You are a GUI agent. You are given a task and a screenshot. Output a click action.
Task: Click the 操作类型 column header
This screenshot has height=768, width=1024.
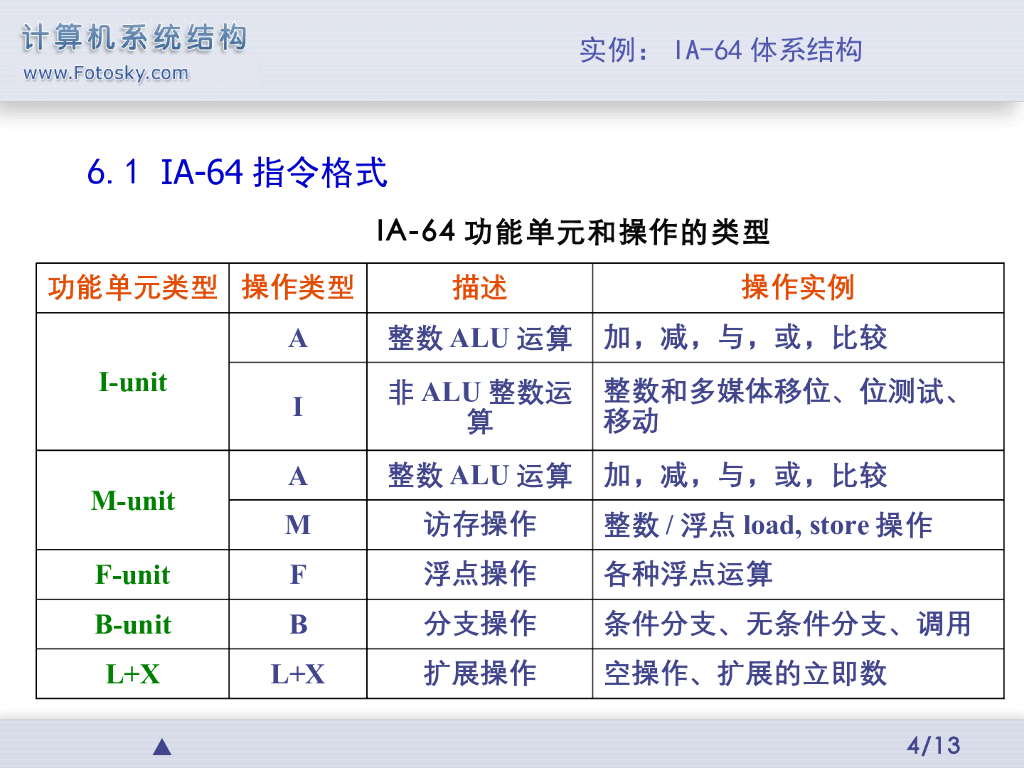pyautogui.click(x=298, y=288)
